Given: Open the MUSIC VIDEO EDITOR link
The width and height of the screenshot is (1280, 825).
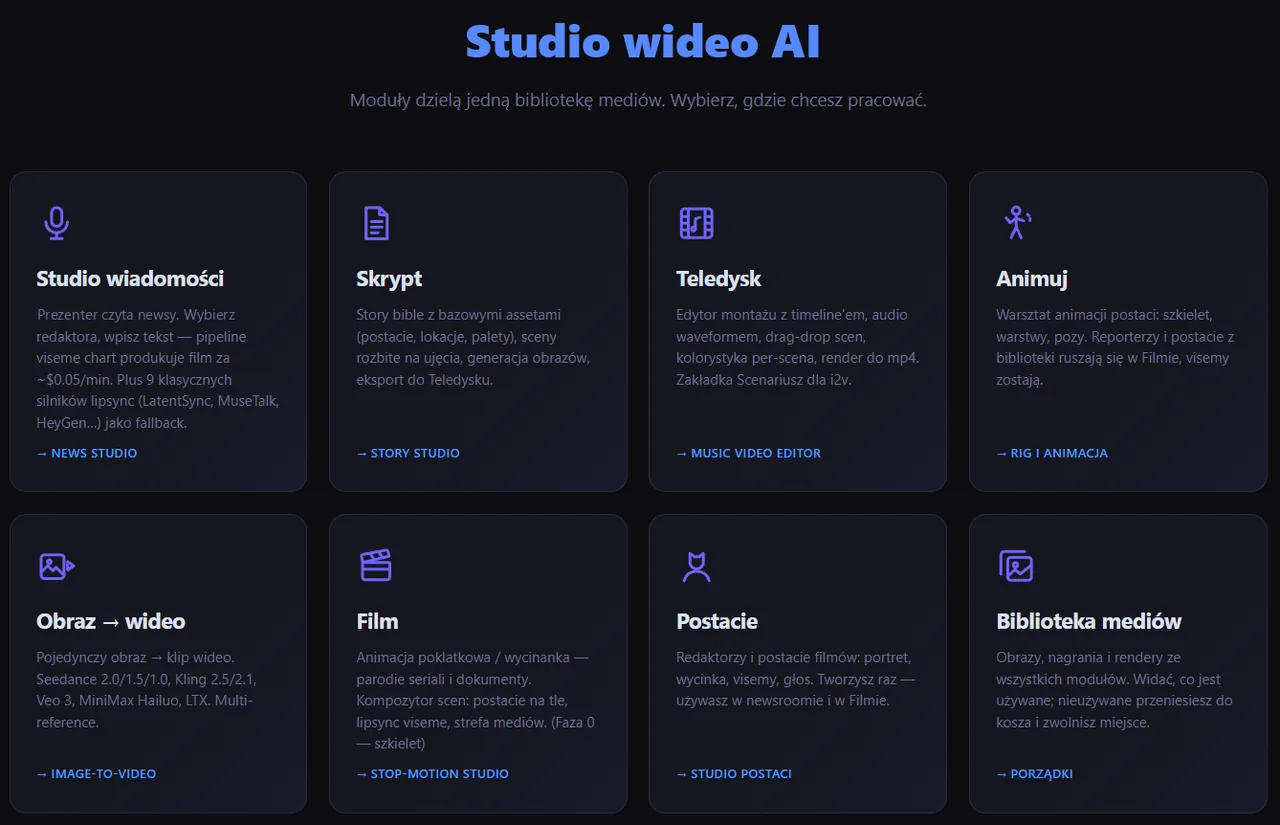Looking at the screenshot, I should click(749, 453).
